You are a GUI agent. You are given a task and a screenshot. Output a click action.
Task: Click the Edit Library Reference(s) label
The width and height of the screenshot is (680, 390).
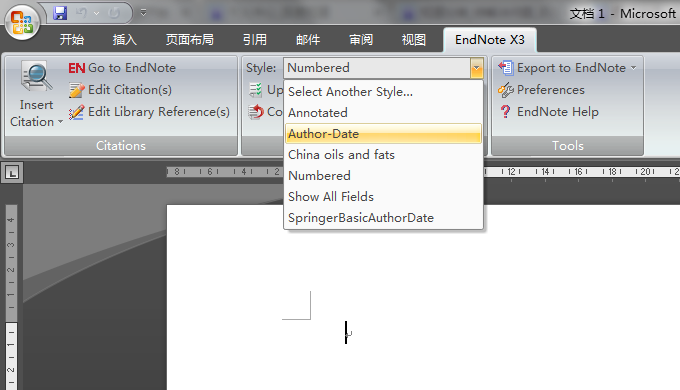click(159, 112)
